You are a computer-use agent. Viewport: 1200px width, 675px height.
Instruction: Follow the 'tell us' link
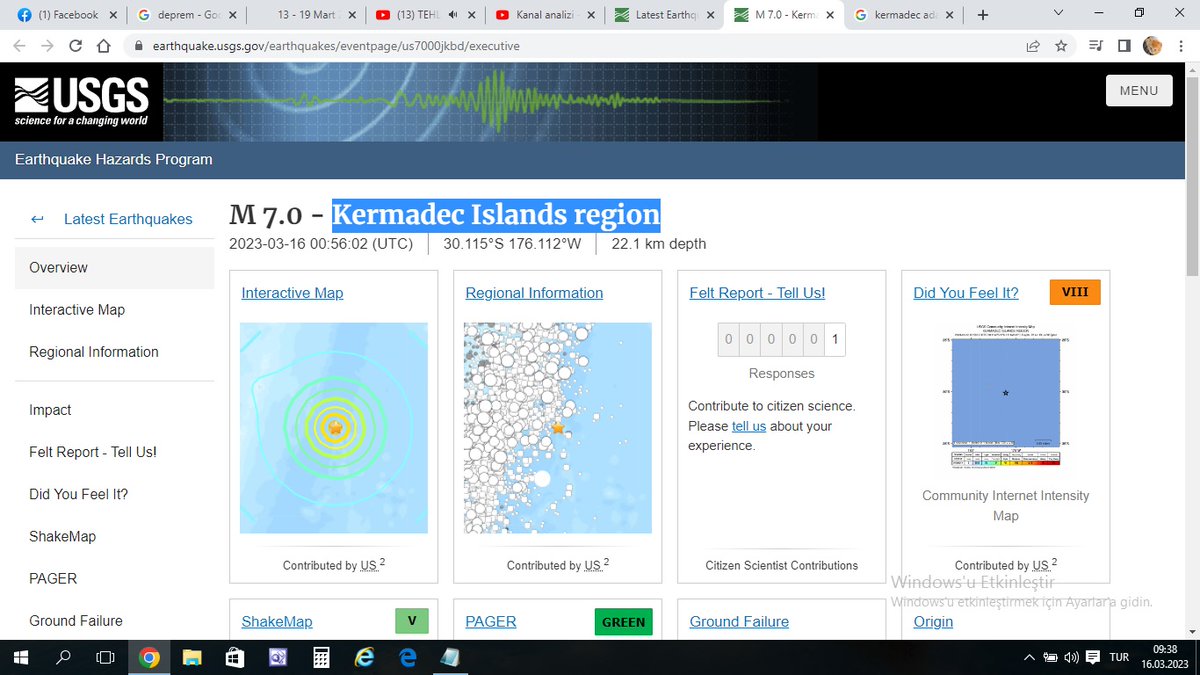[749, 426]
